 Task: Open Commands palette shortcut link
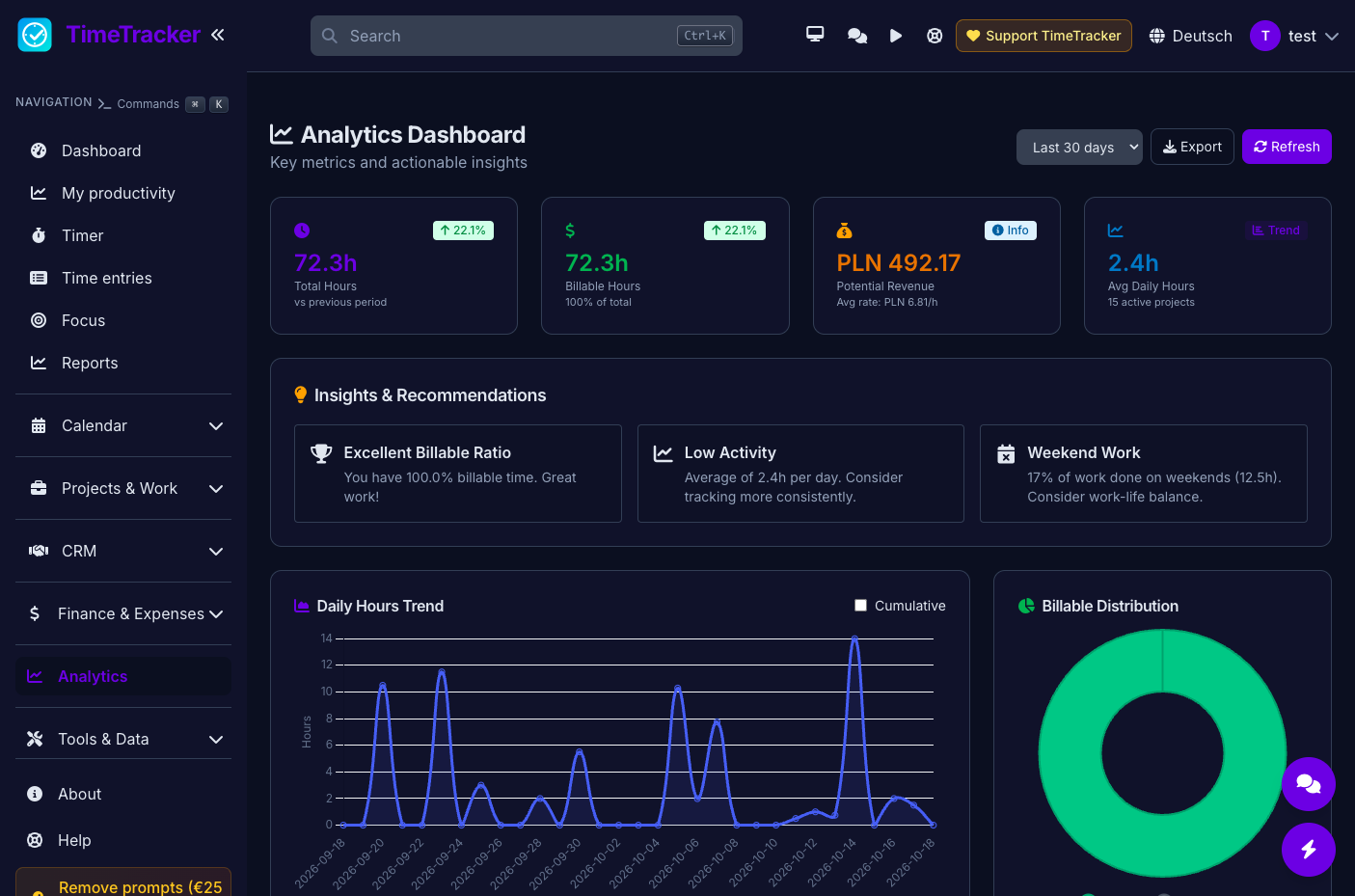click(162, 104)
